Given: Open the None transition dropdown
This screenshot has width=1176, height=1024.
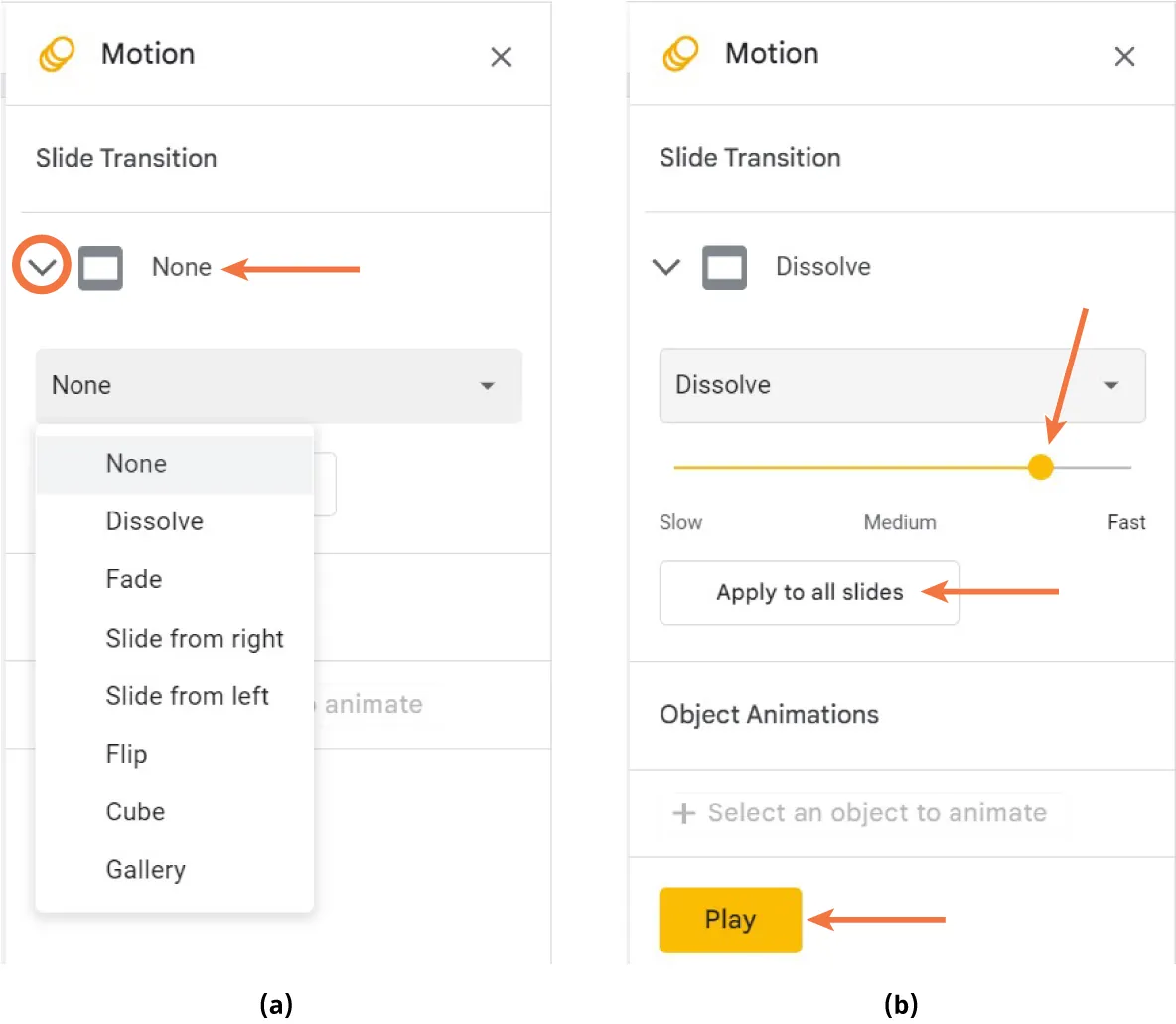Looking at the screenshot, I should [278, 385].
